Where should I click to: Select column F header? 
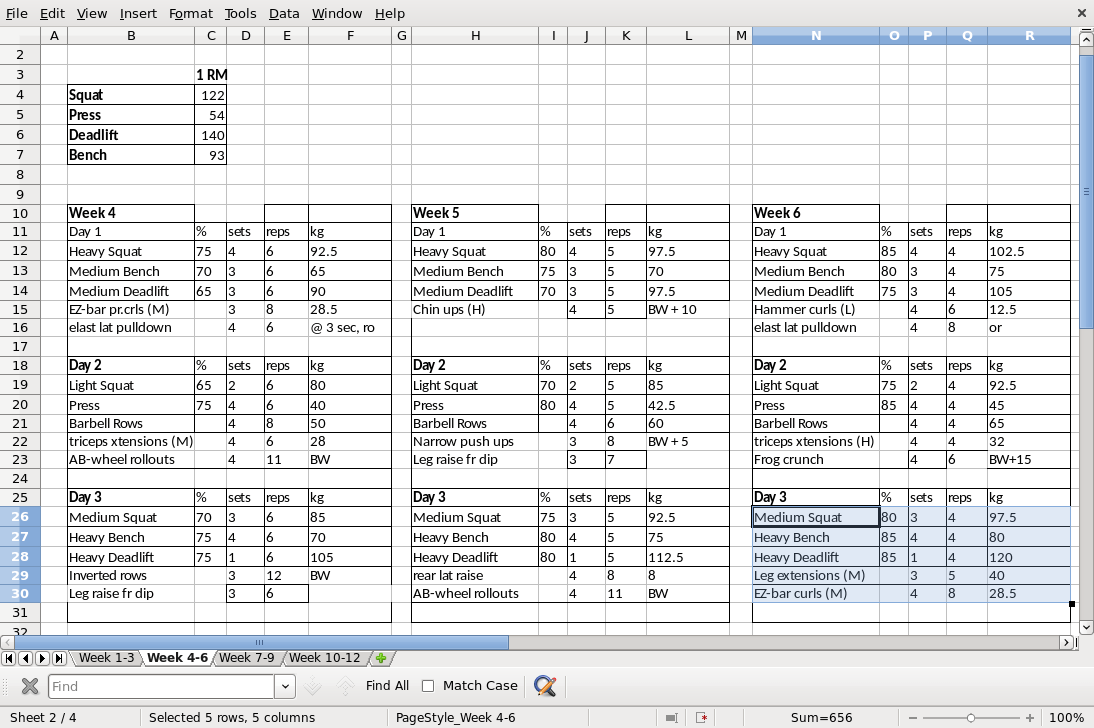tap(350, 36)
